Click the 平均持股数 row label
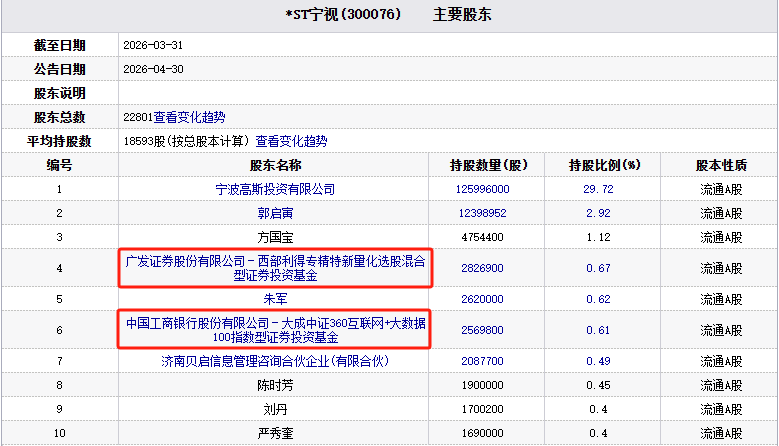Image resolution: width=779 pixels, height=446 pixels. coord(60,141)
